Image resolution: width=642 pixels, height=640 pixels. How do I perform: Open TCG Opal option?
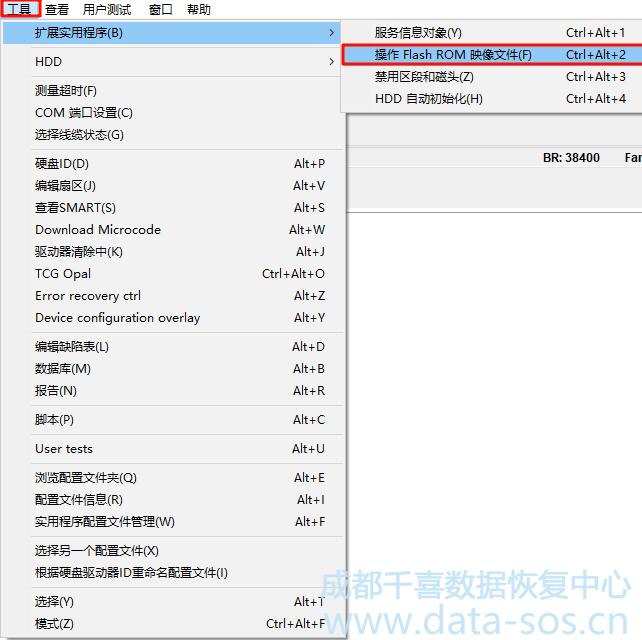click(63, 274)
